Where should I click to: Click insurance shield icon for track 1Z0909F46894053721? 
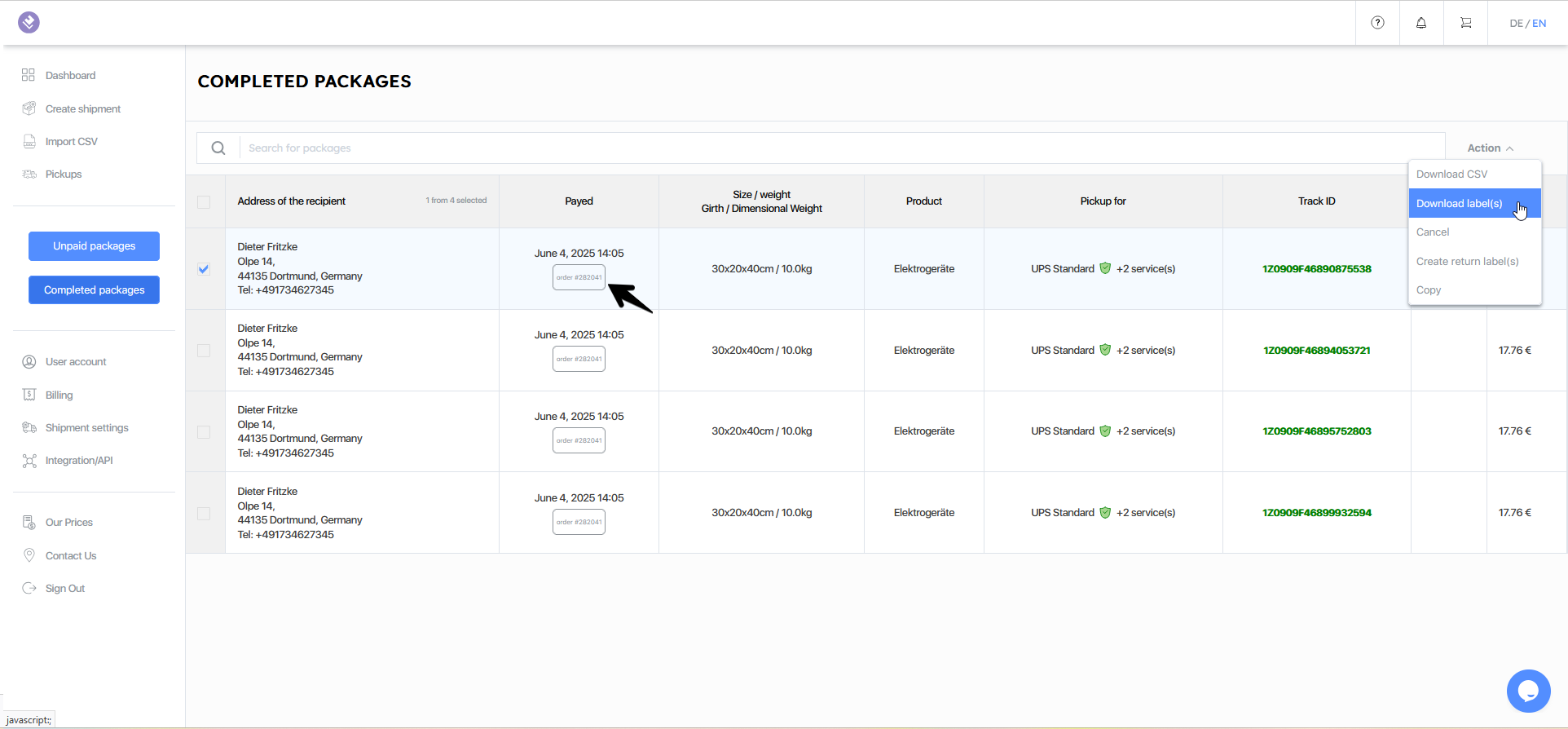[1105, 350]
